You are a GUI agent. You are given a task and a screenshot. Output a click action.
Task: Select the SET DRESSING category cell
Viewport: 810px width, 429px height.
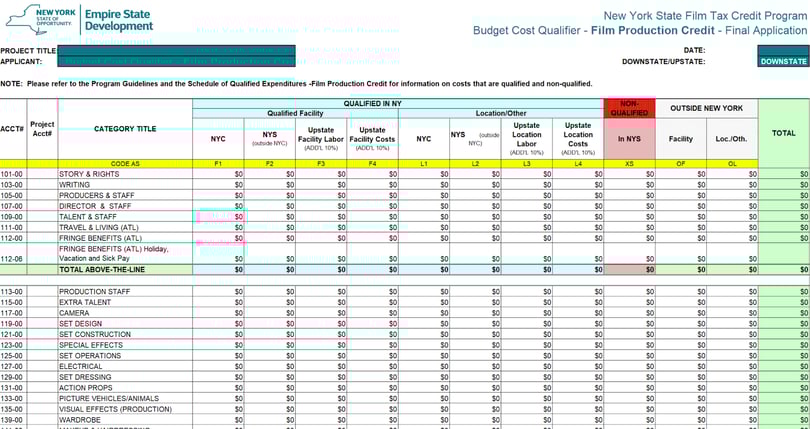(x=125, y=377)
